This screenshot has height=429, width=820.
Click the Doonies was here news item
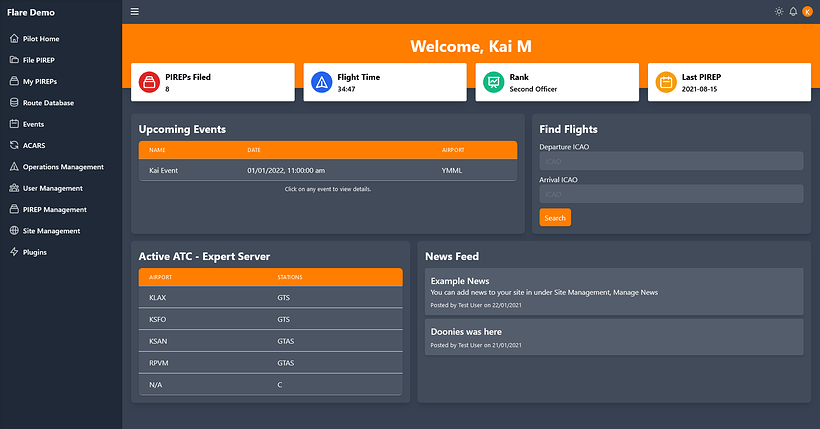(x=614, y=337)
